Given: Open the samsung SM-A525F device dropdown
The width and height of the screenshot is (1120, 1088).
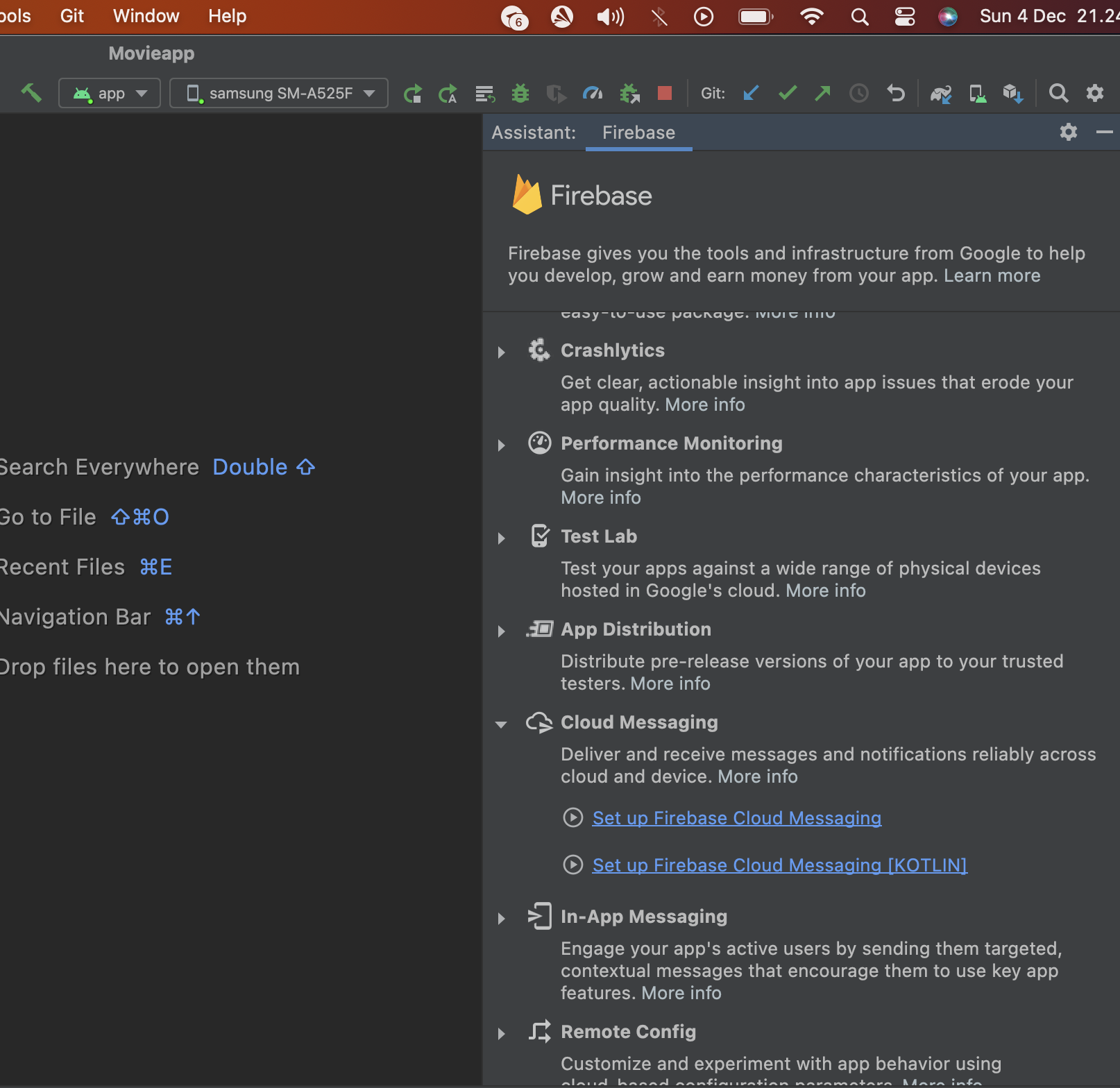Looking at the screenshot, I should (x=279, y=93).
